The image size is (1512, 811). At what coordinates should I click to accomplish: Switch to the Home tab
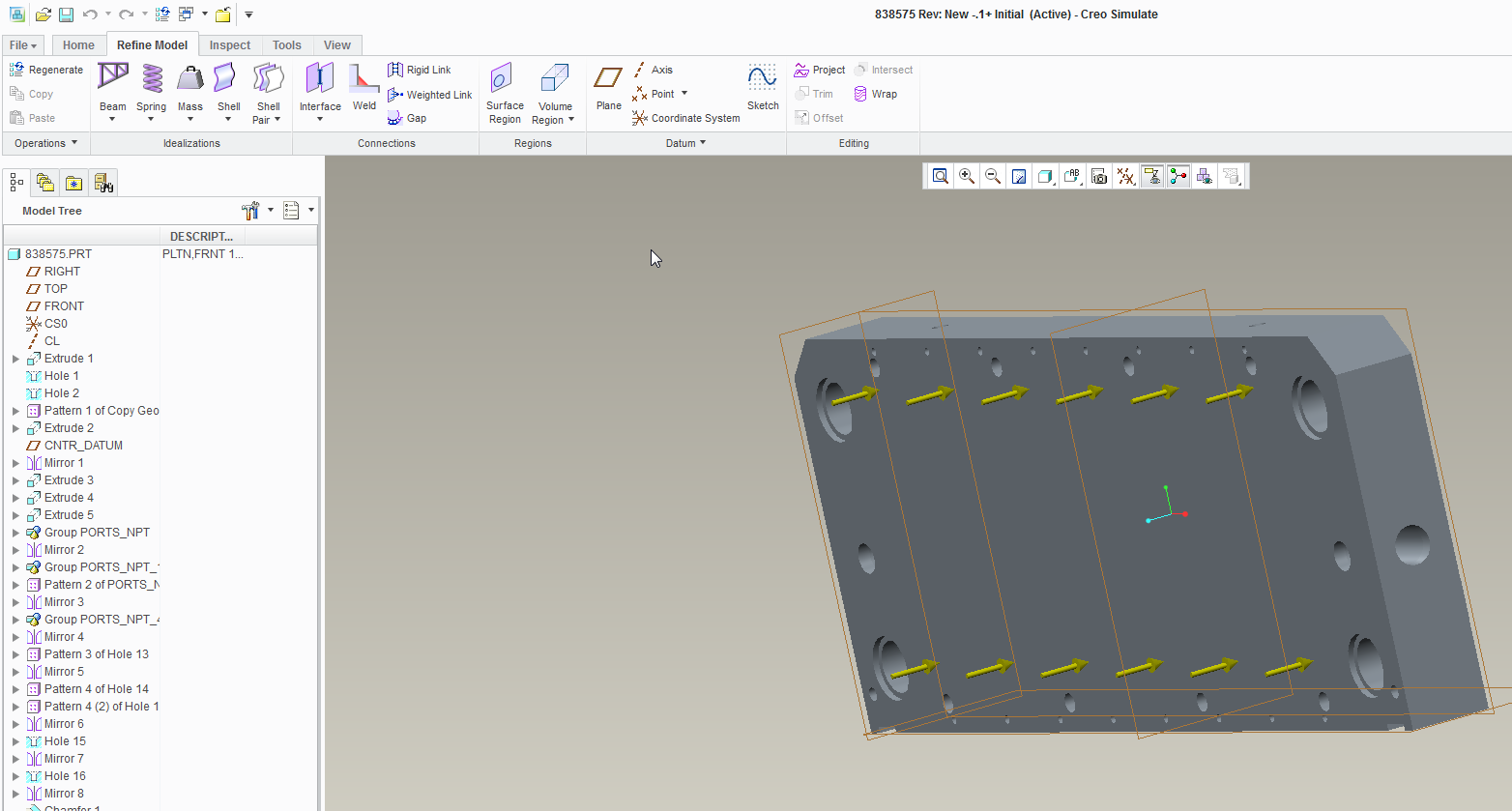(78, 45)
